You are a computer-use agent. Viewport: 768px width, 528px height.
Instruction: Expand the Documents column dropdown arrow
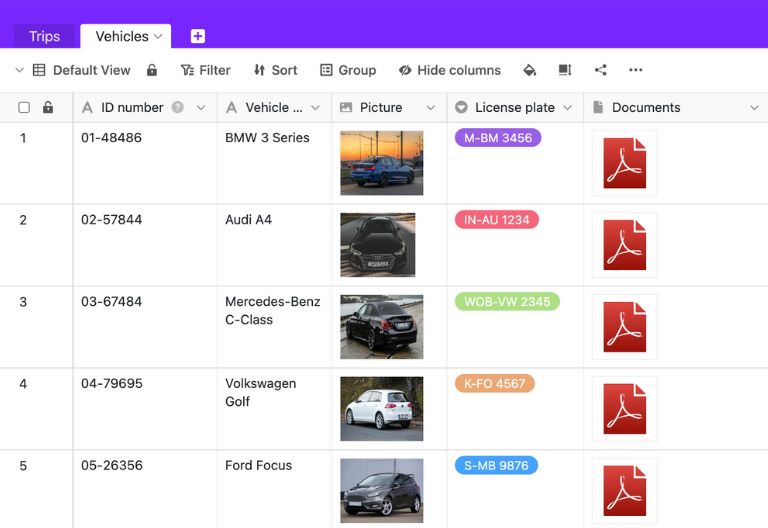754,107
